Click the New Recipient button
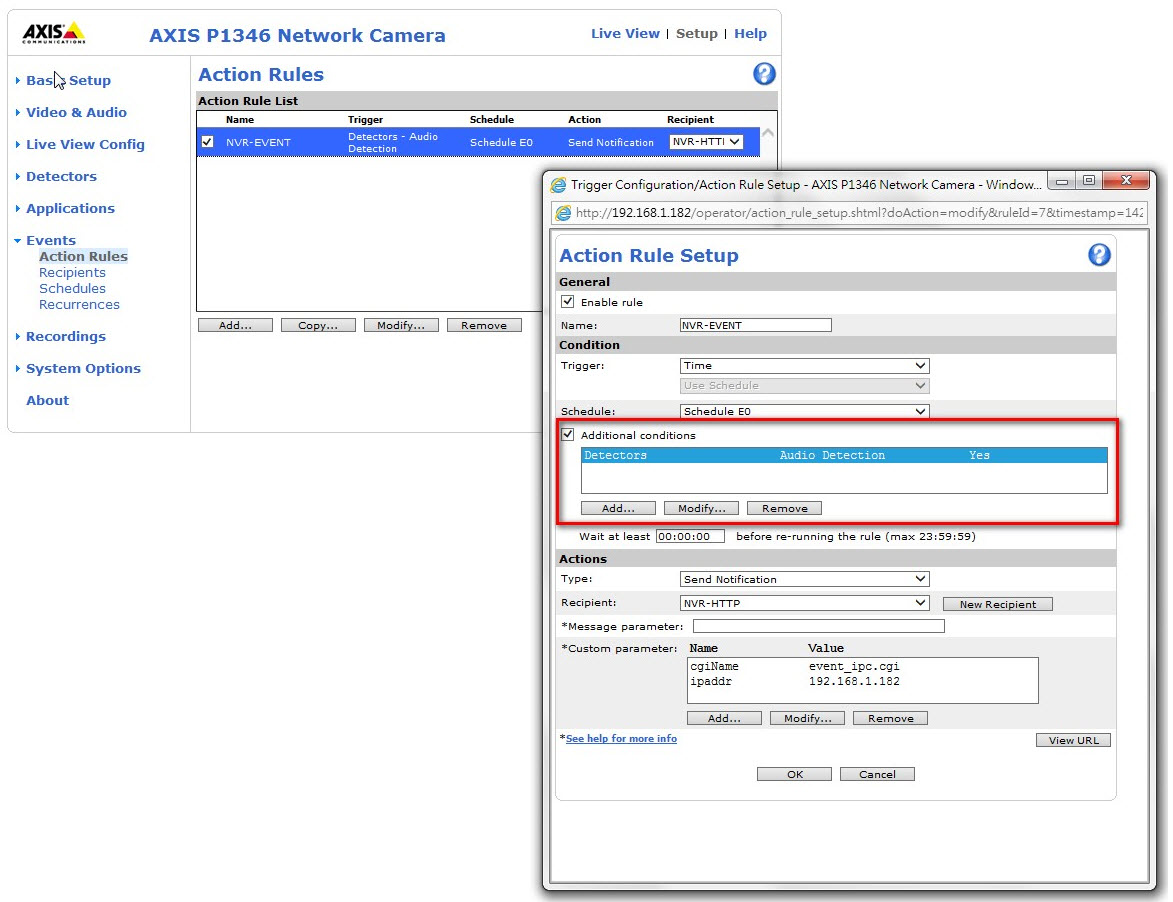 tap(997, 604)
